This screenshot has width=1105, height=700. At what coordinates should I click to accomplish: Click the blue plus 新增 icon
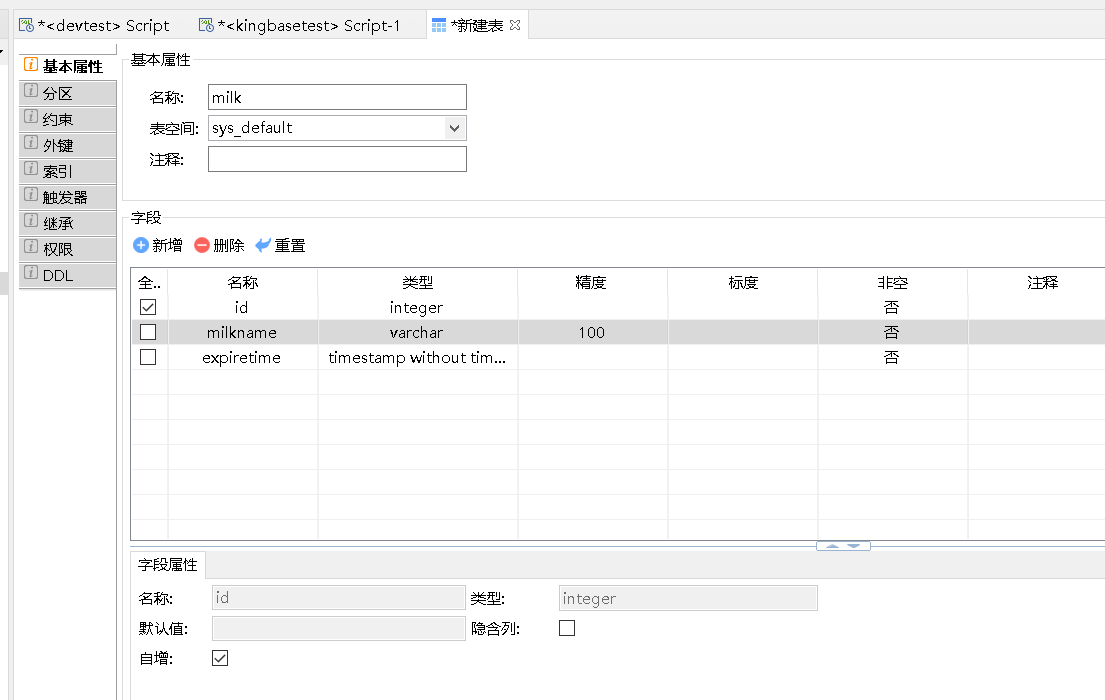[x=141, y=245]
